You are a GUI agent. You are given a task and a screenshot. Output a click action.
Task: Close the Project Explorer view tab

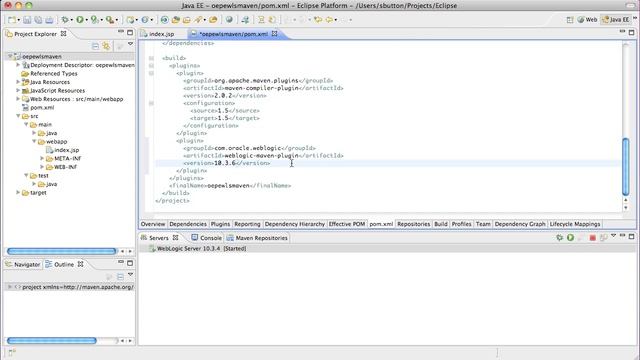pyautogui.click(x=64, y=34)
